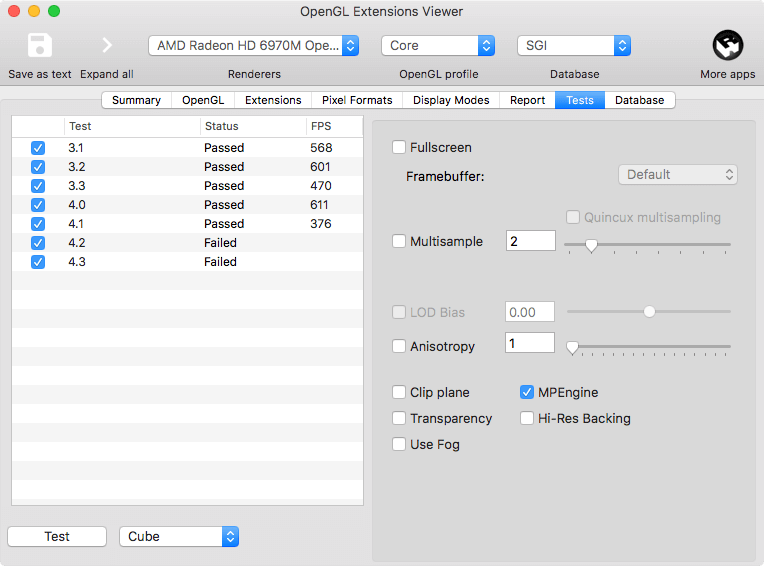Open the Renderers dropdown AMD Radeon HD 6970M
This screenshot has height=566, width=764.
[253, 46]
